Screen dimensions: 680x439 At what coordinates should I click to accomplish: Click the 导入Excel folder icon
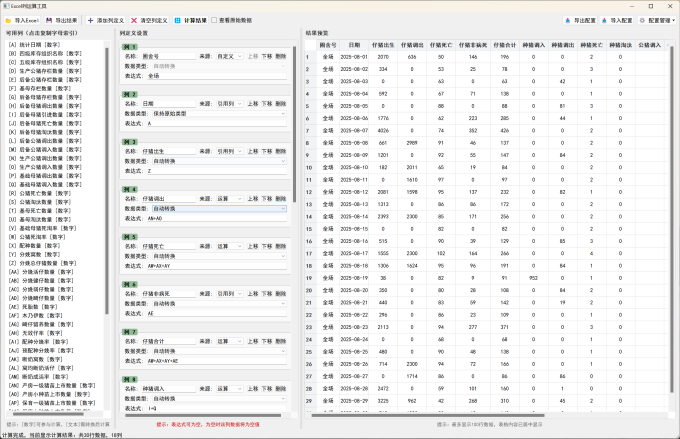(x=8, y=19)
